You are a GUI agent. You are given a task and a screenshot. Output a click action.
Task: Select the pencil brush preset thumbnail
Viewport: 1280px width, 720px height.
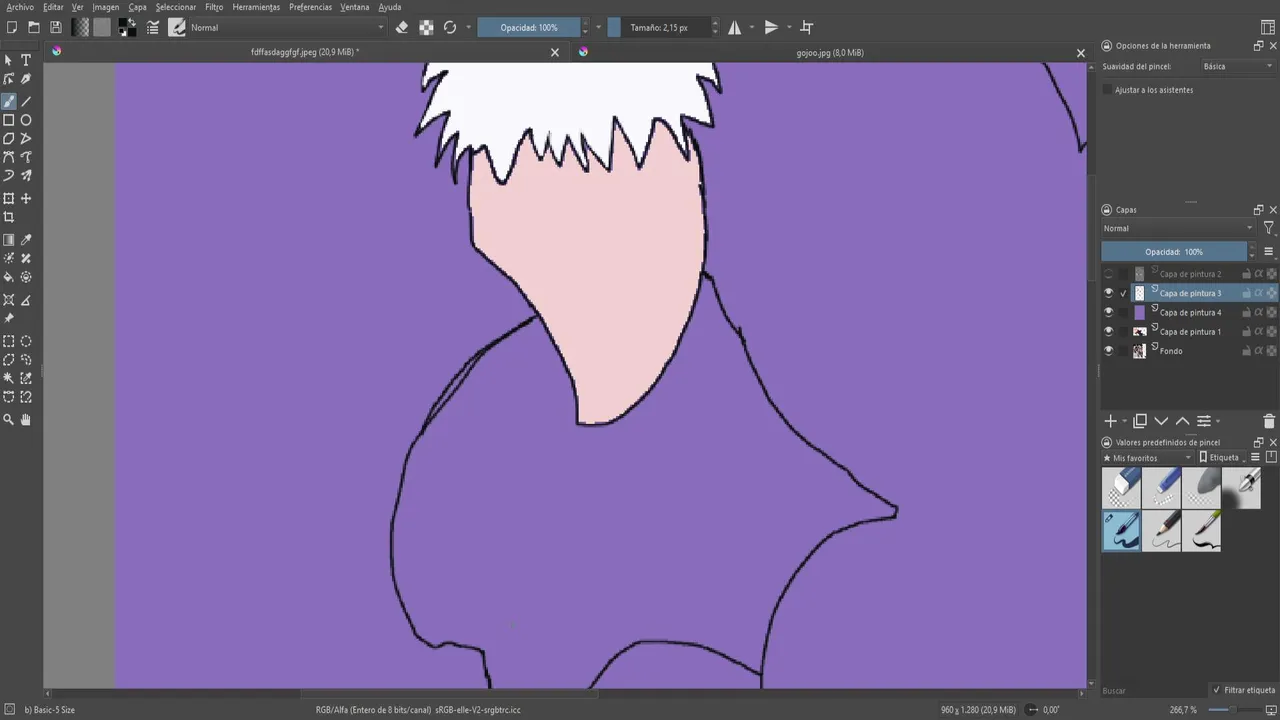[x=1161, y=532]
